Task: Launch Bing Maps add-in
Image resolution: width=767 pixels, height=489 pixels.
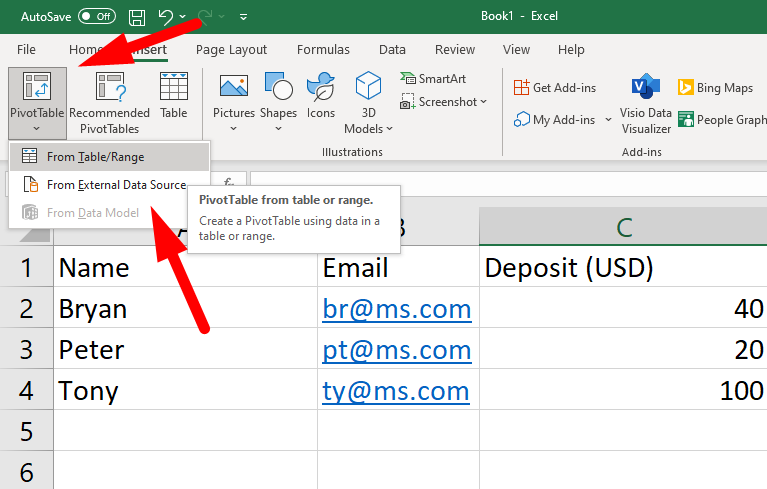Action: coord(715,88)
